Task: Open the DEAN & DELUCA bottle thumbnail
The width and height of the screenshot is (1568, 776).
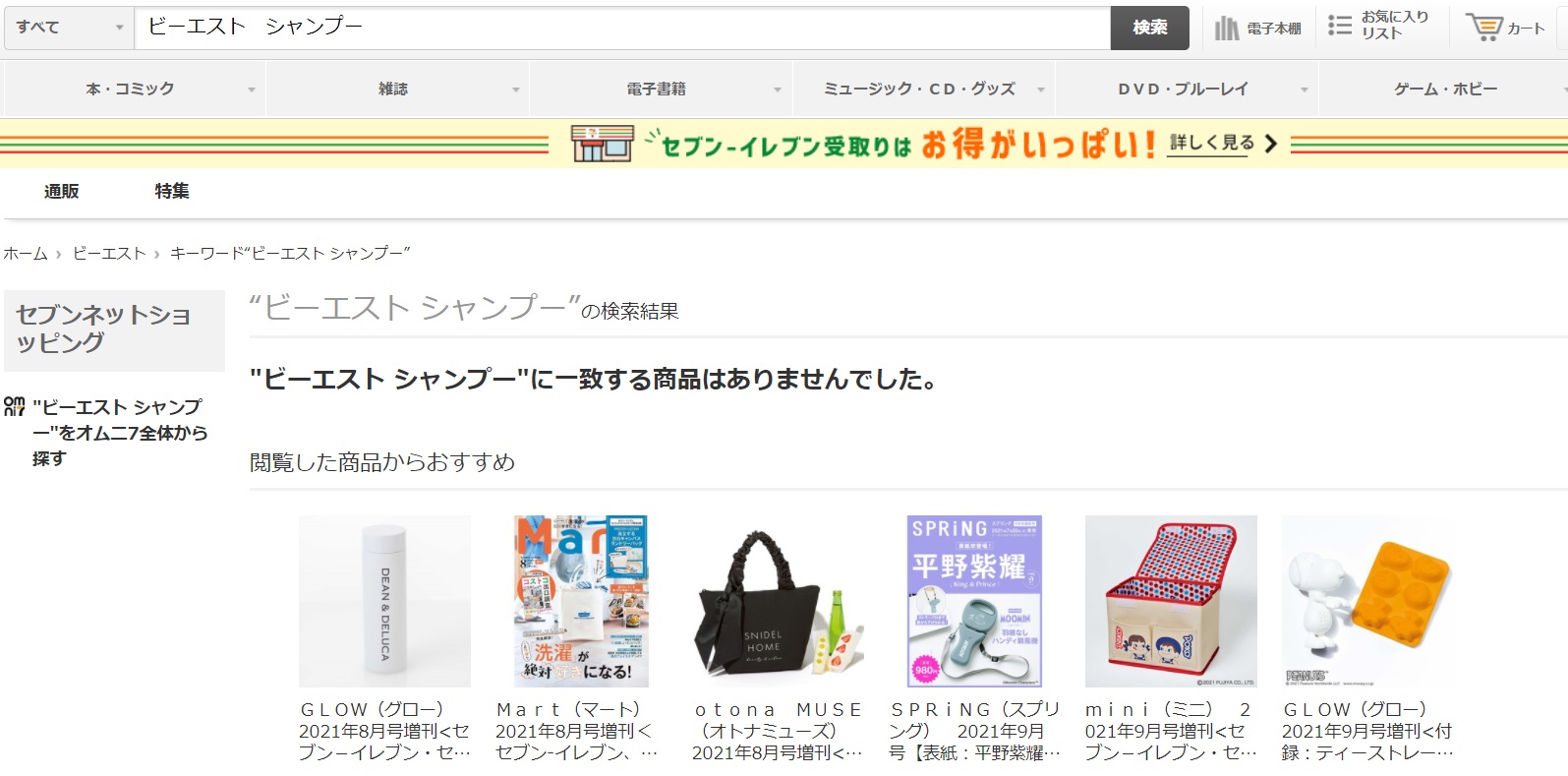Action: click(x=384, y=601)
